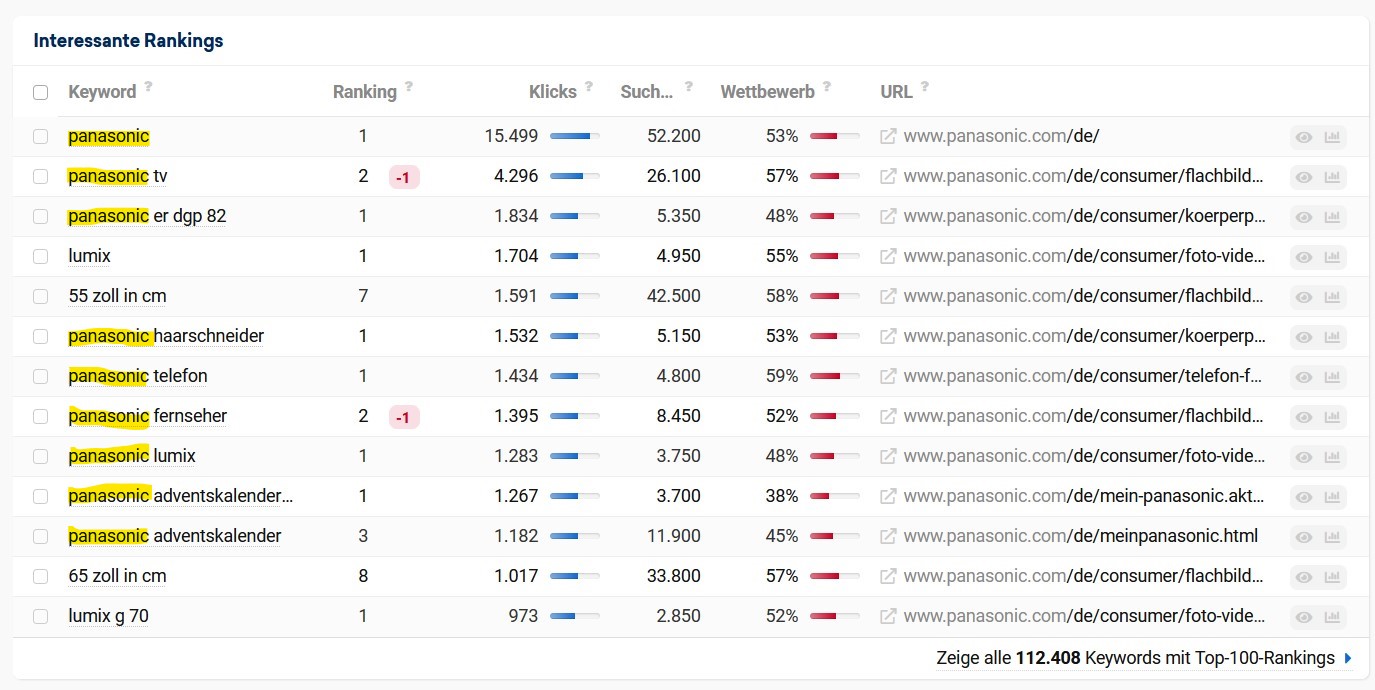Check the box for panasonic er dgp 82
Screen dimensions: 1375x690
click(40, 216)
